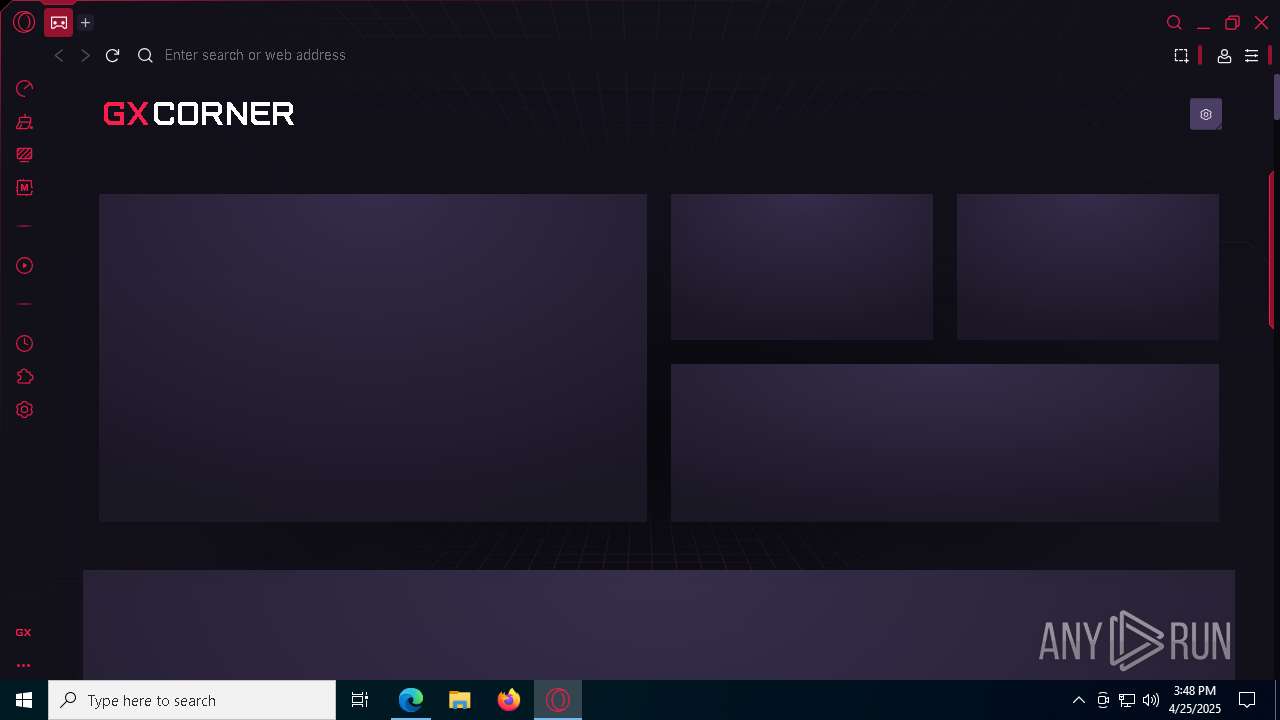Screen dimensions: 1280x720
Task: Open the wide card below the two upper cards
Action: click(x=945, y=443)
